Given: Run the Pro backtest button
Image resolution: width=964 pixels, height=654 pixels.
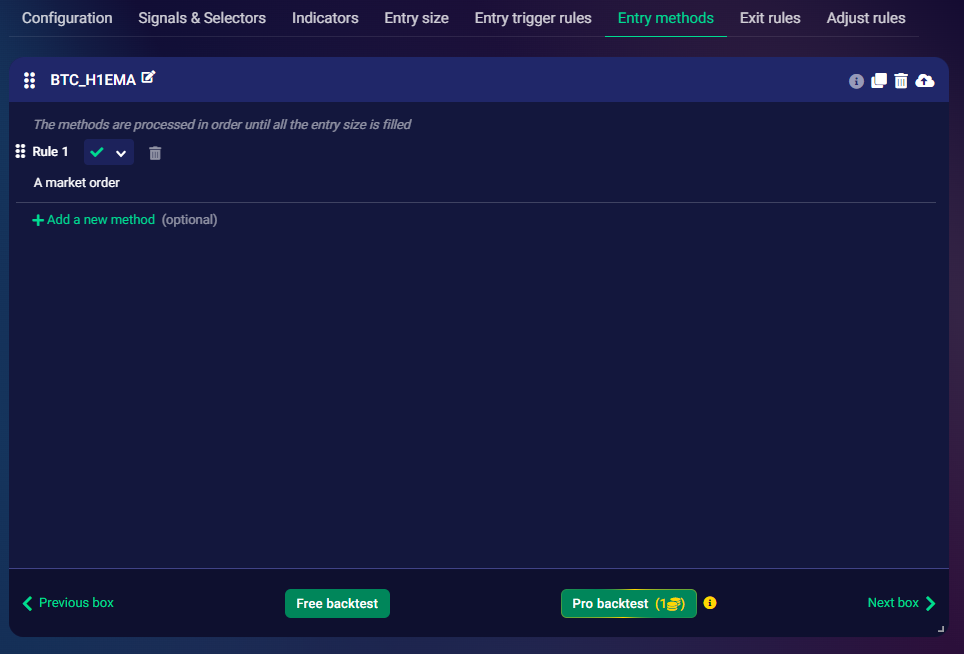Looking at the screenshot, I should pos(628,604).
